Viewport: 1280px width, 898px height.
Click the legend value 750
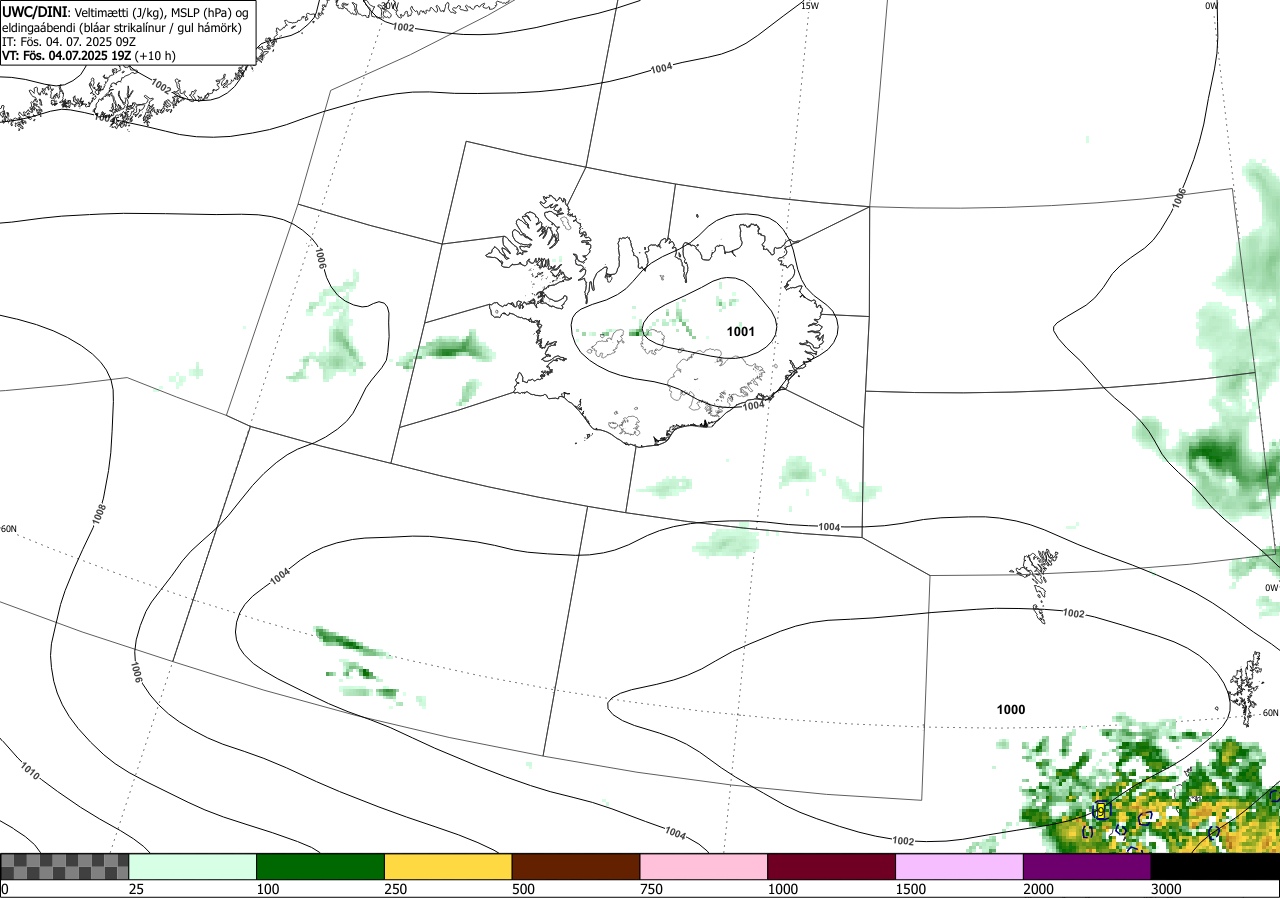(x=651, y=888)
